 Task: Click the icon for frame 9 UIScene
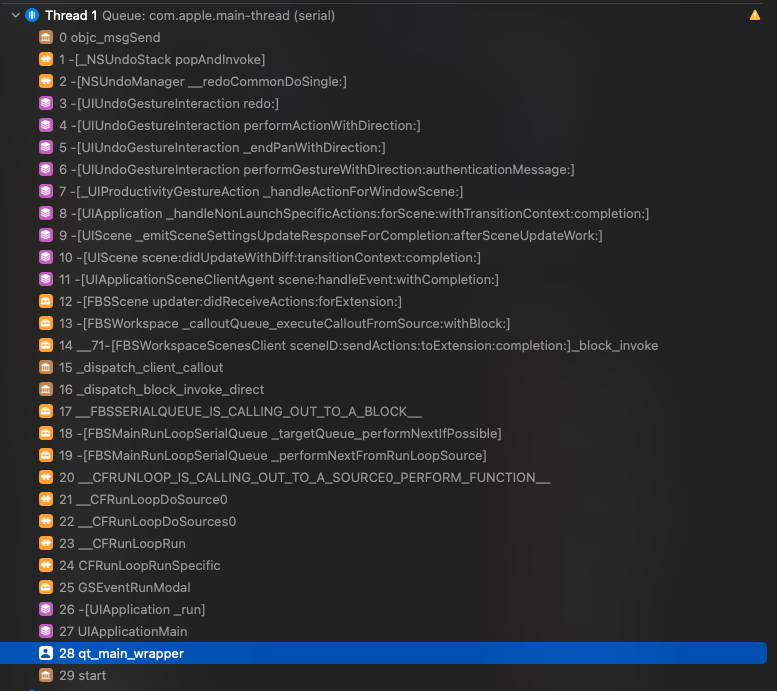point(46,235)
